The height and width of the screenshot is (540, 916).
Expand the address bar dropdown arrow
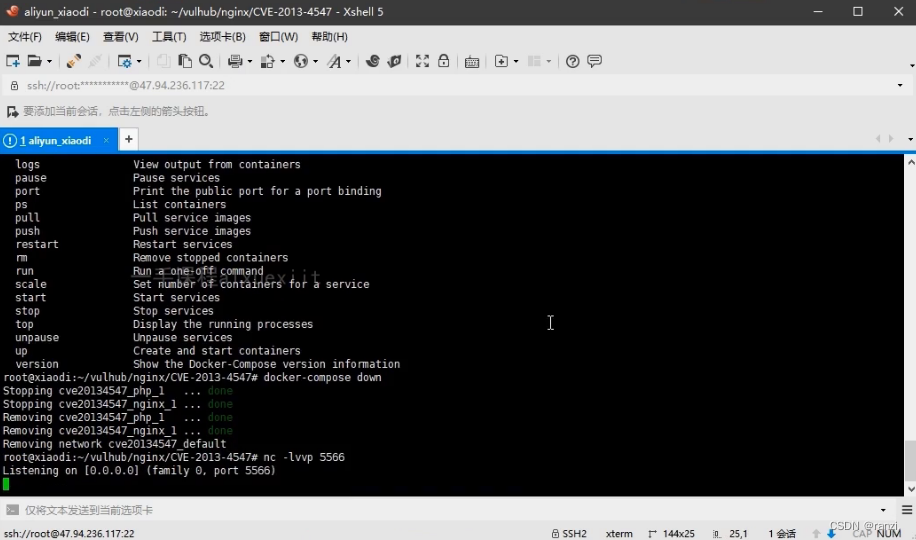(900, 85)
